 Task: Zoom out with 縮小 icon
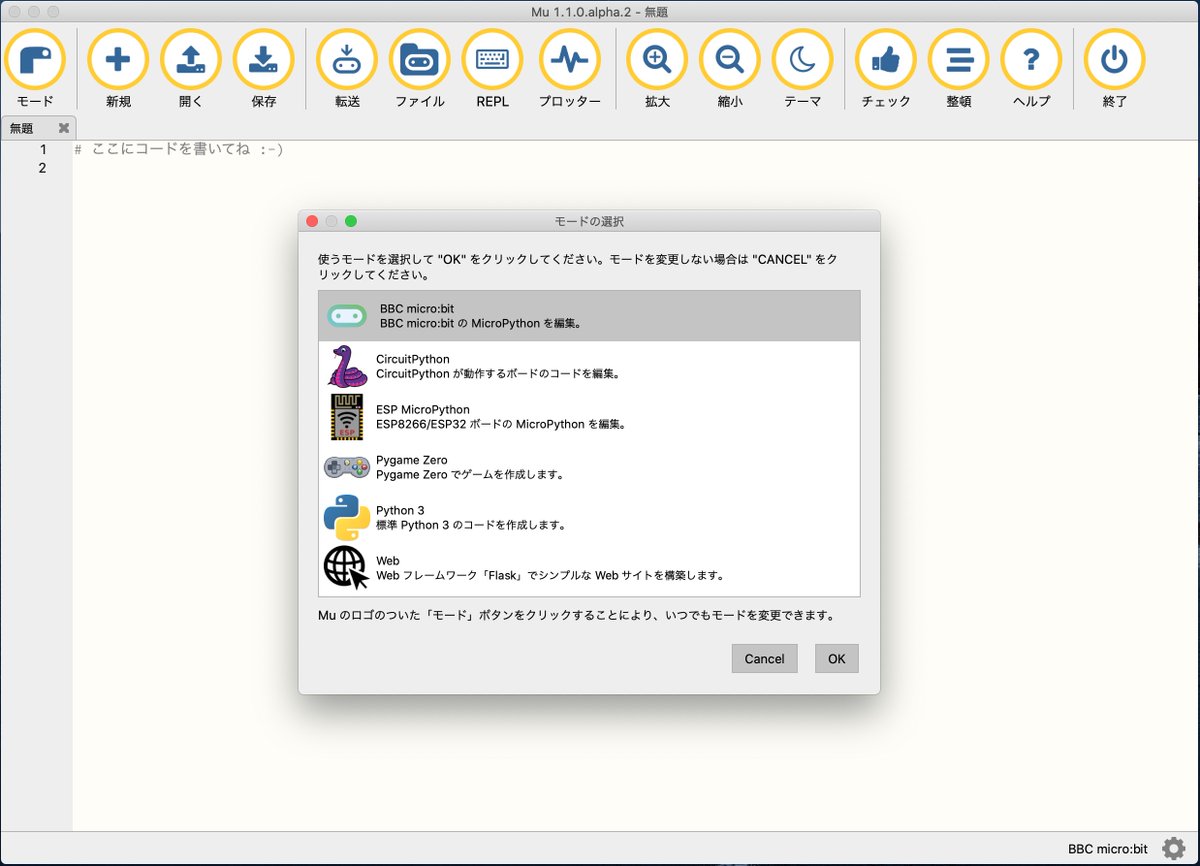click(730, 60)
